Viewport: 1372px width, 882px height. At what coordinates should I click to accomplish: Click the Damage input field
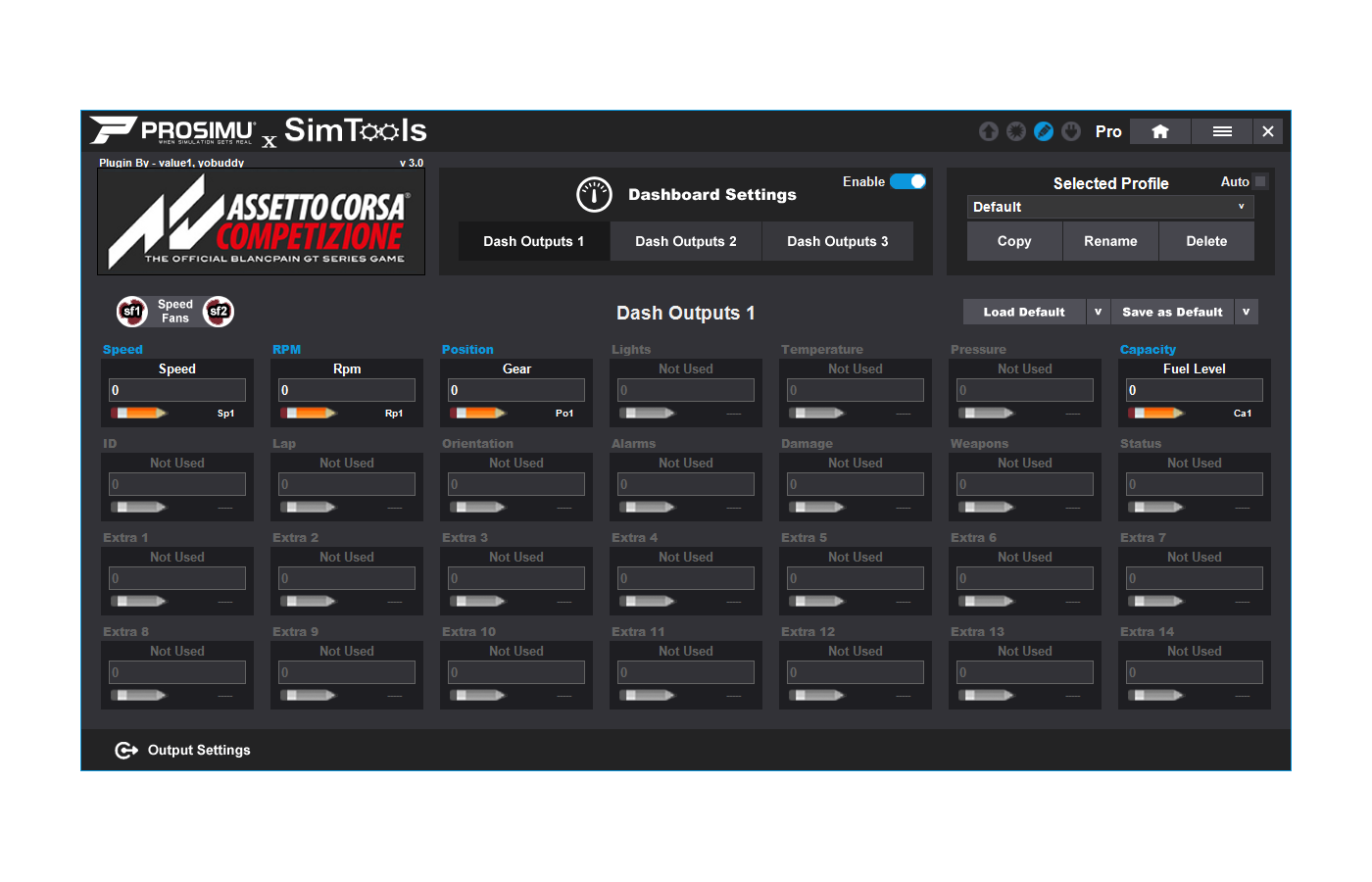pos(856,484)
